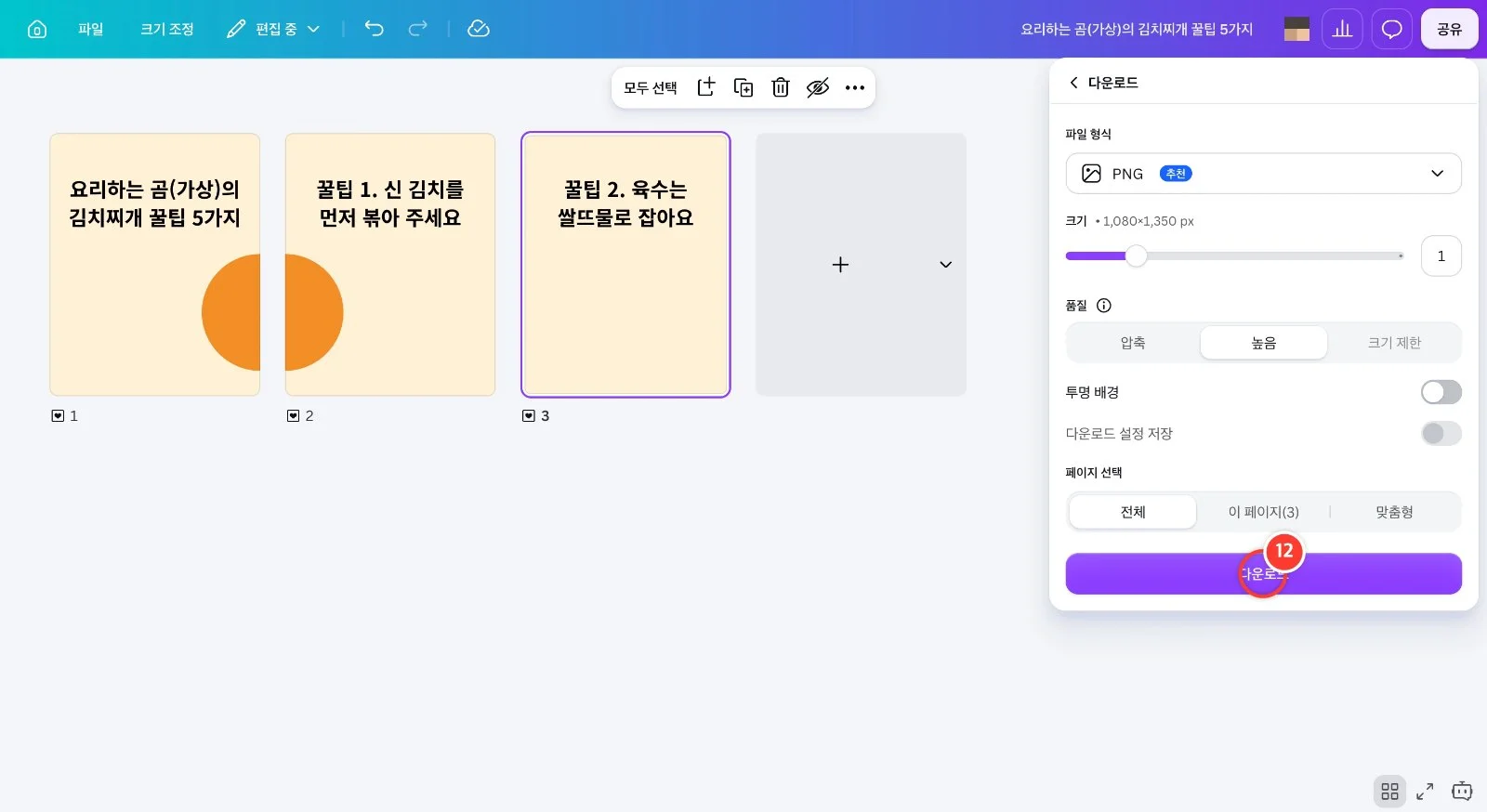
Task: Click the size slider handle
Action: 1136,255
